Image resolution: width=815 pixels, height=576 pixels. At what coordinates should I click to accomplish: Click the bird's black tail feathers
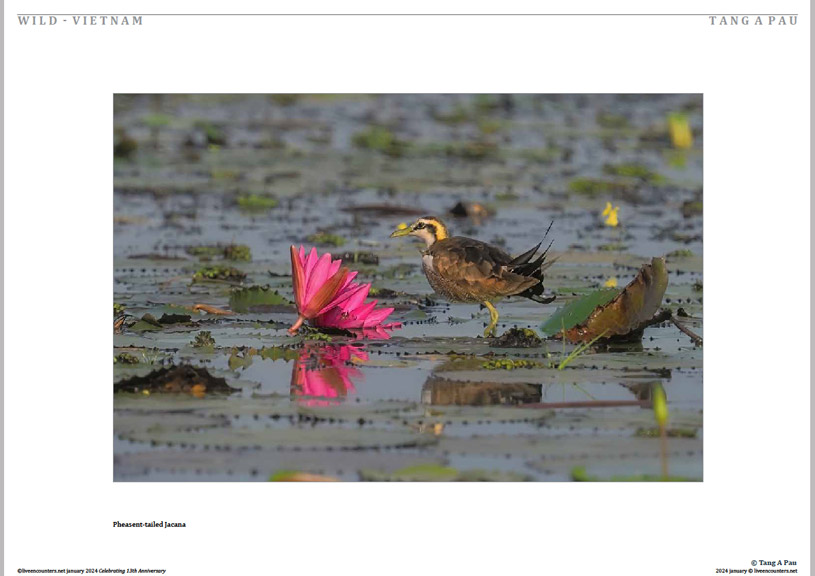point(533,265)
